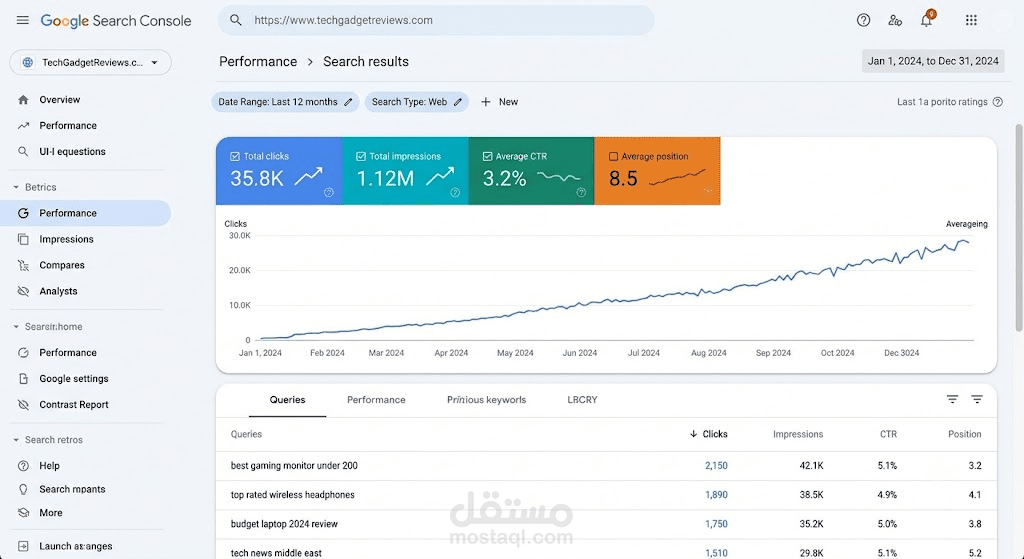This screenshot has width=1024, height=559.
Task: Click the help icon on Total impressions card
Action: (x=455, y=192)
